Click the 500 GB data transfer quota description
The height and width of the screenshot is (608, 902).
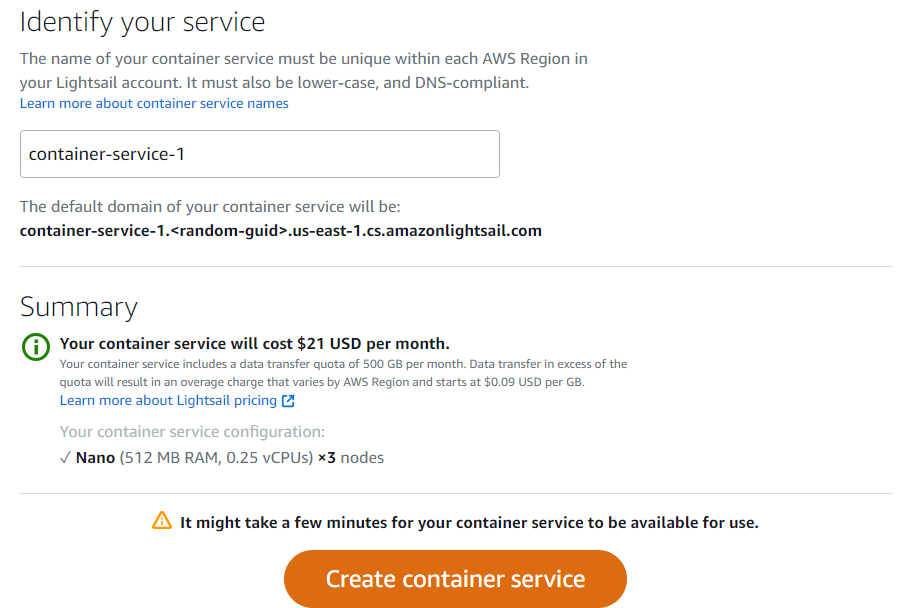click(x=343, y=373)
